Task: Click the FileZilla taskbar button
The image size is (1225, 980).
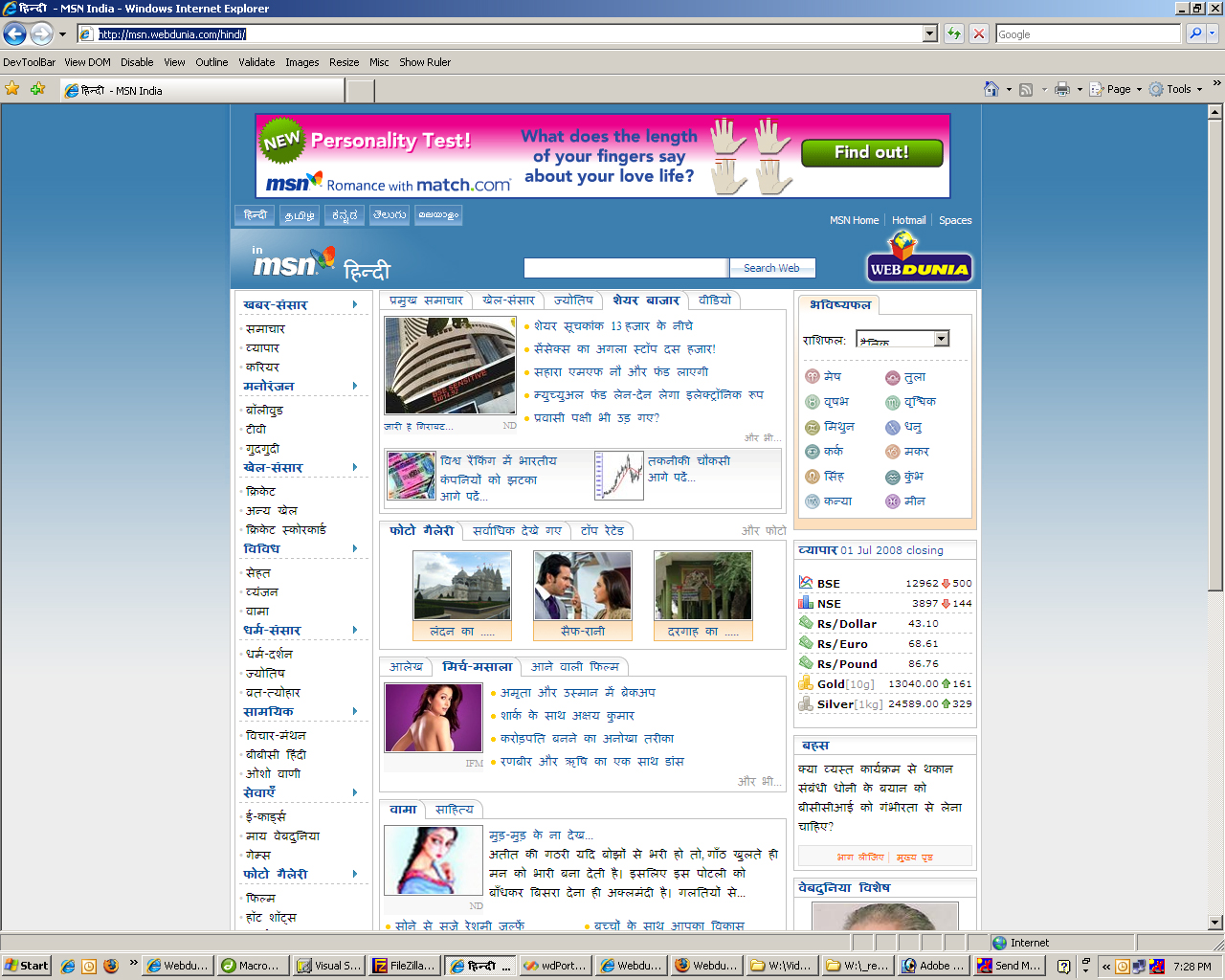Action: tap(405, 966)
